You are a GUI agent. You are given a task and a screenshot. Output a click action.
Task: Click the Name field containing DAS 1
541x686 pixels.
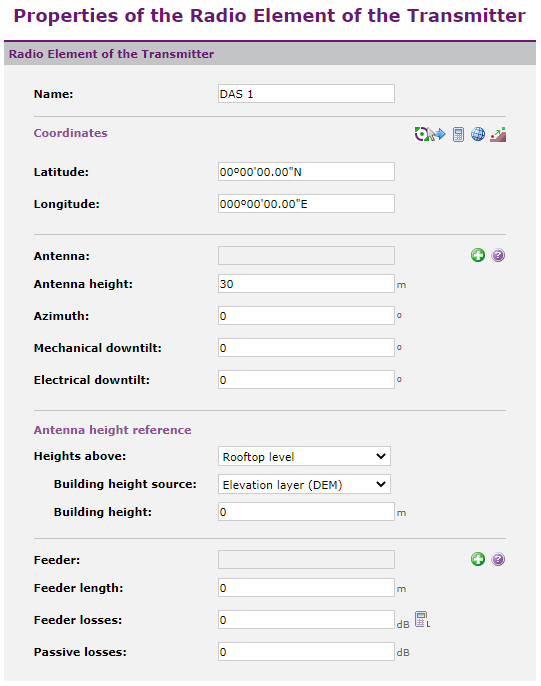(306, 94)
